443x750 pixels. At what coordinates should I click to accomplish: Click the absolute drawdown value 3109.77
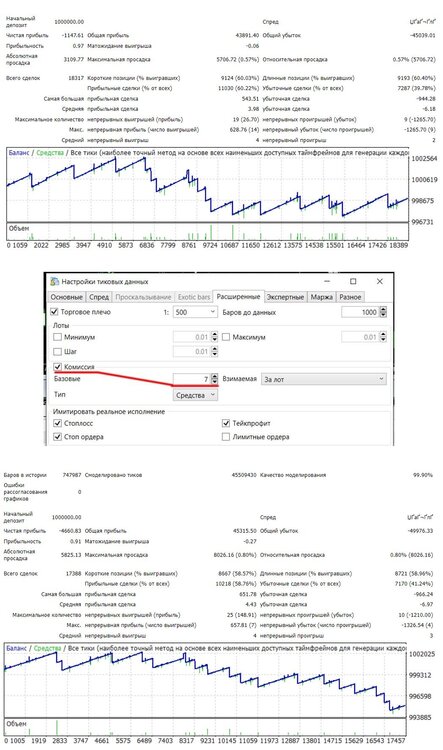tap(74, 60)
